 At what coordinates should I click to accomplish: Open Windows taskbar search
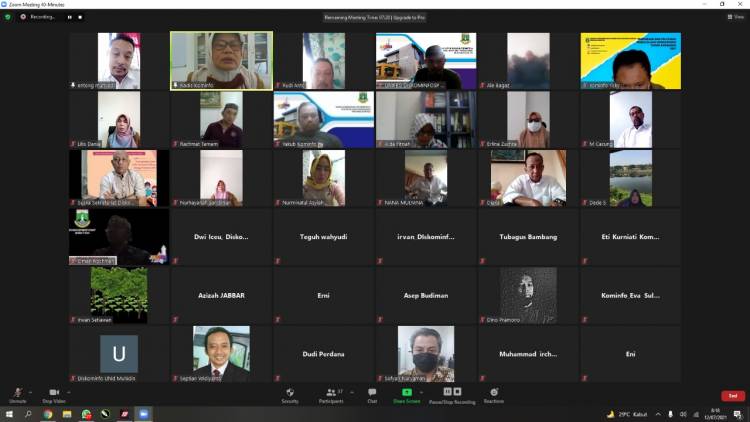pyautogui.click(x=28, y=414)
